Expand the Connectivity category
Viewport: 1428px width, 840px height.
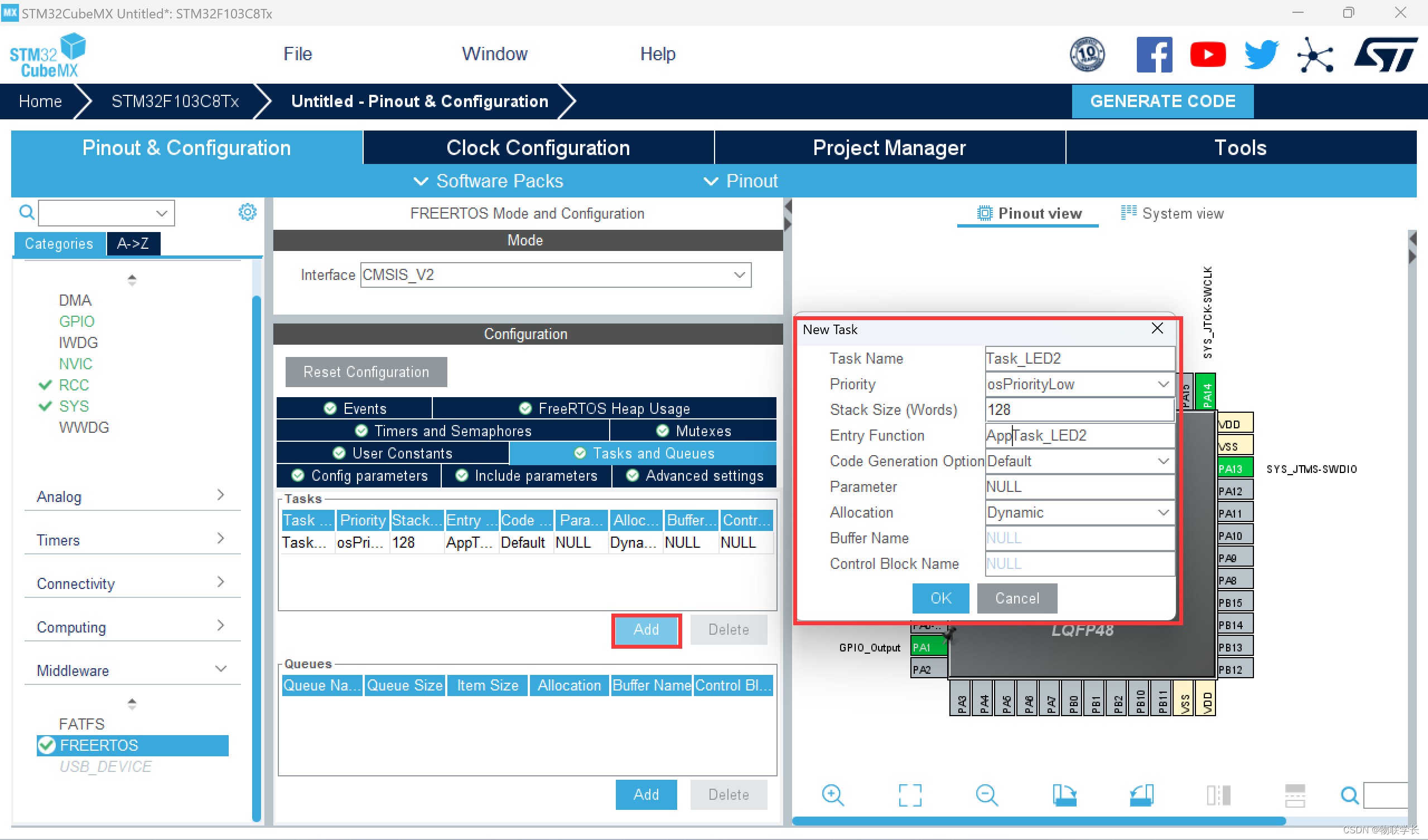point(132,583)
